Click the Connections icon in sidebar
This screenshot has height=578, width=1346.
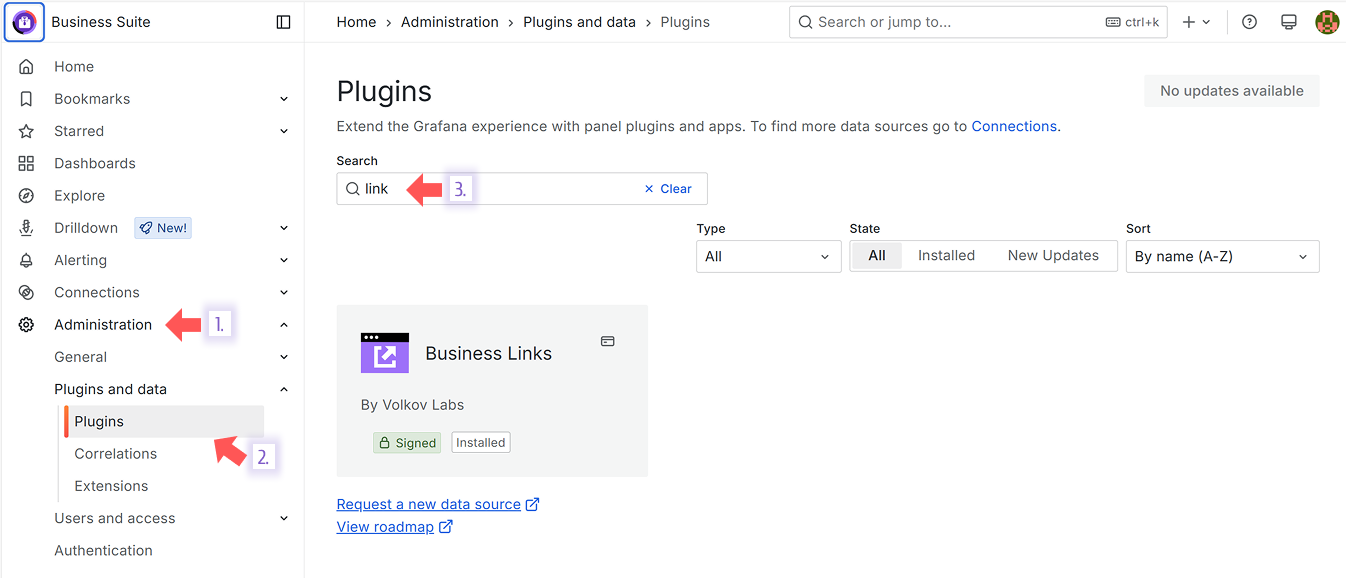(26, 292)
